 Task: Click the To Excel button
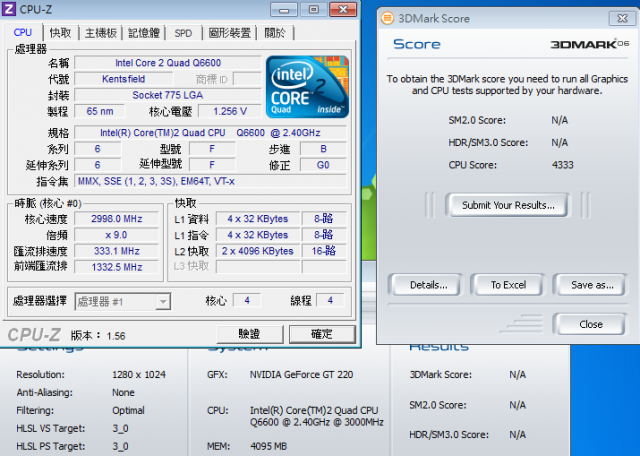pyautogui.click(x=508, y=285)
